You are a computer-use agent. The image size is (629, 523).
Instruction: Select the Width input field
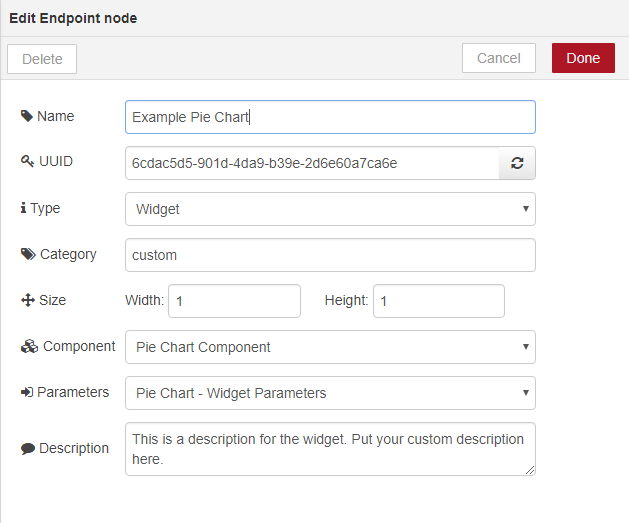[234, 301]
